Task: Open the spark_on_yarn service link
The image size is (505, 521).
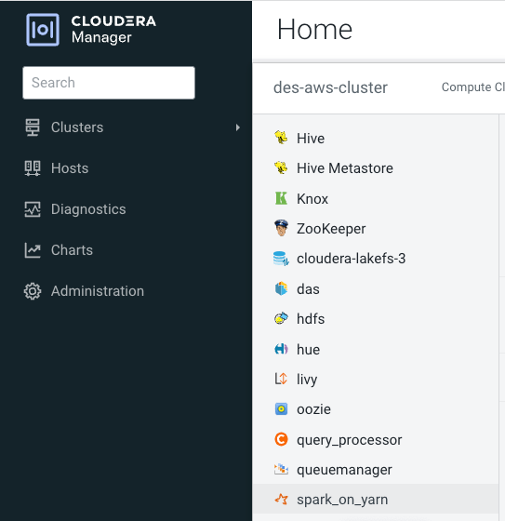Action: coord(342,500)
